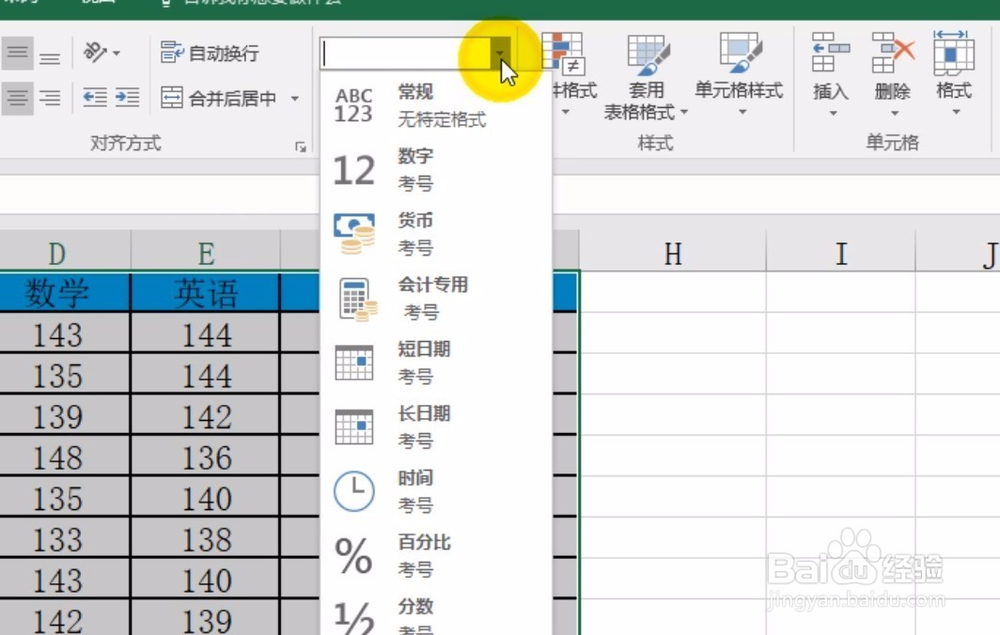Open the 删除 delete dropdown arrow
The width and height of the screenshot is (1000, 635).
(894, 113)
